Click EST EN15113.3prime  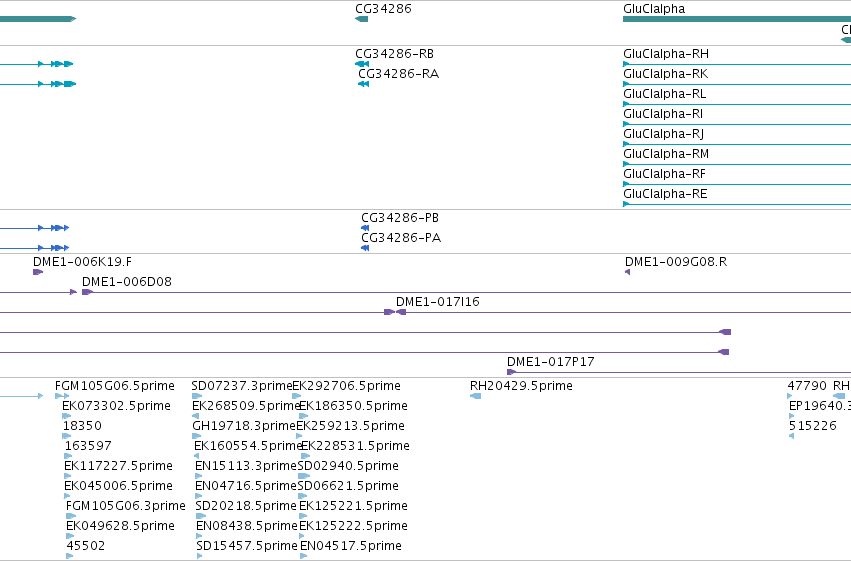coord(246,466)
